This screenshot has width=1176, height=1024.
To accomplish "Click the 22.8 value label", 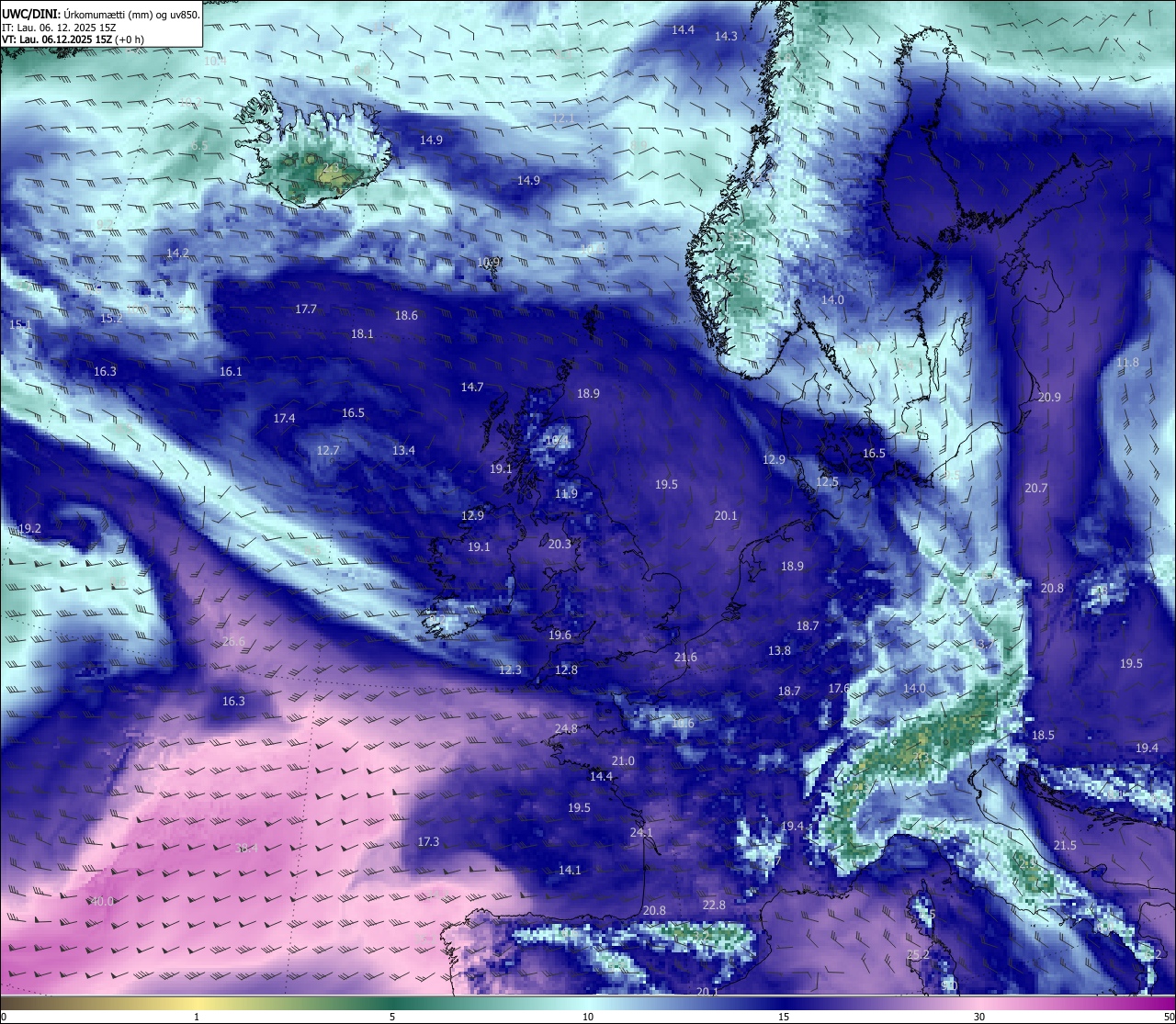I will 714,905.
